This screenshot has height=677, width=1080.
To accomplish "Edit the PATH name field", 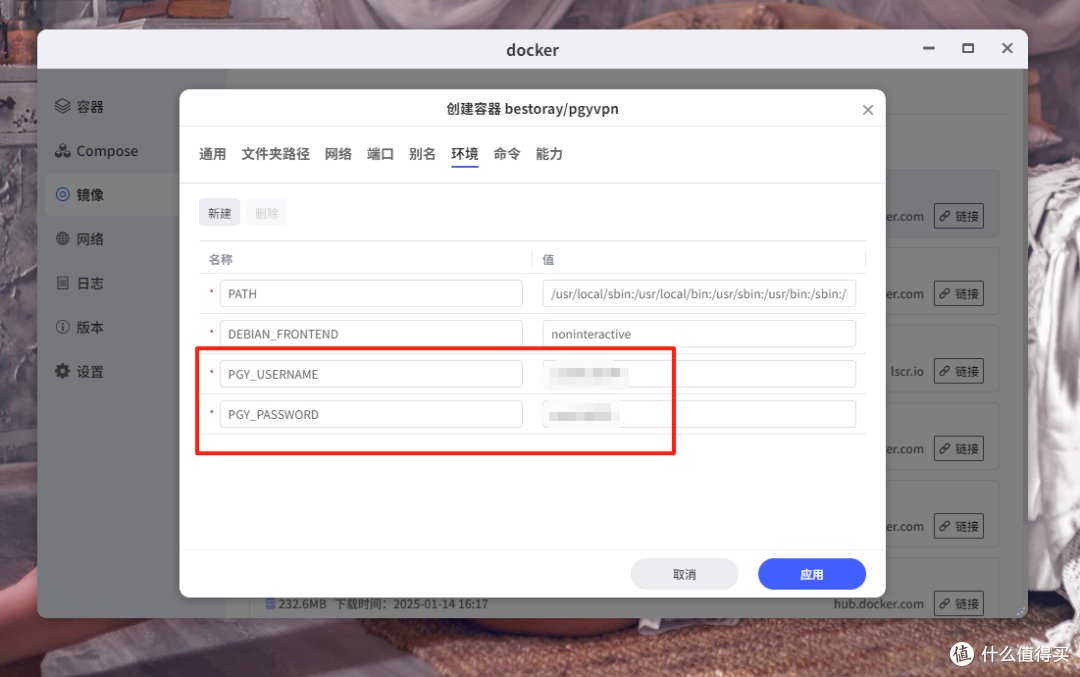I will coord(371,293).
